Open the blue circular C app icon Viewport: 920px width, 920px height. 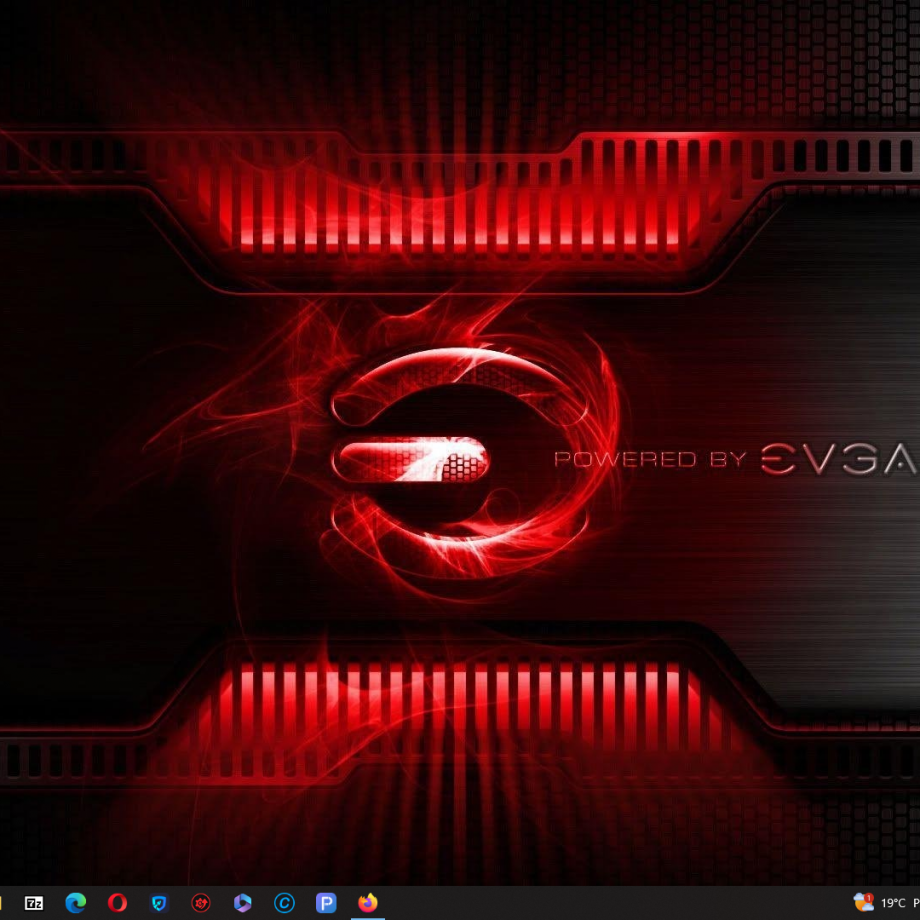[x=284, y=903]
